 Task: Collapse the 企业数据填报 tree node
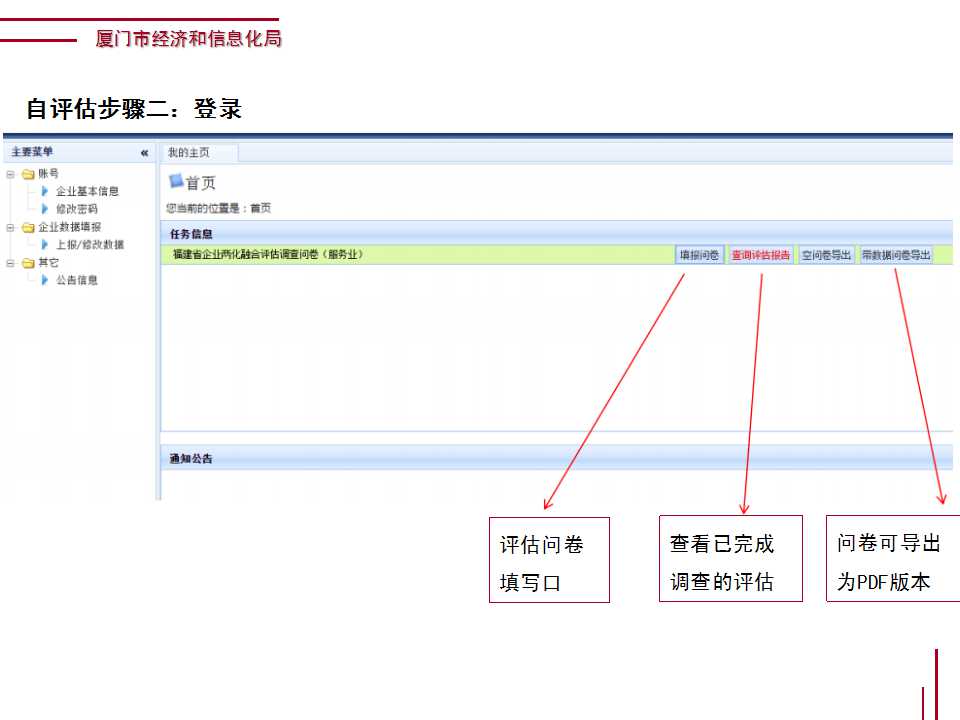coord(11,228)
